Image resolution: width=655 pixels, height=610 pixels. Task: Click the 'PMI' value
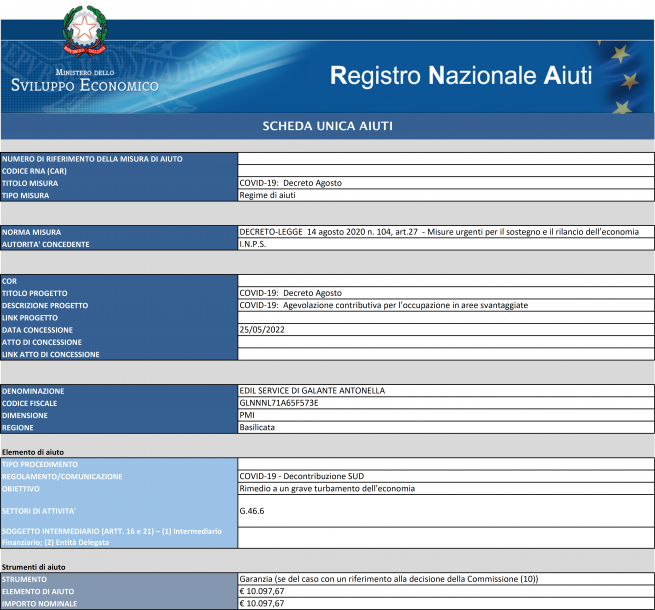[247, 415]
